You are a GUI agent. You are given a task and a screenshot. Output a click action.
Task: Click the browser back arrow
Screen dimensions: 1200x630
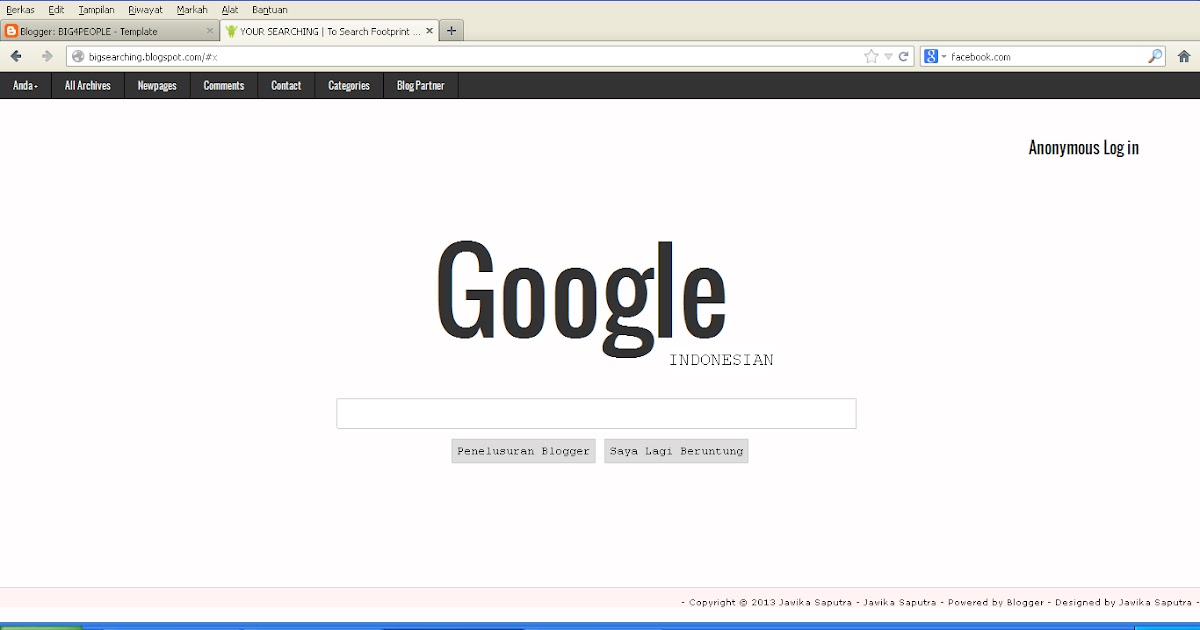pyautogui.click(x=16, y=57)
